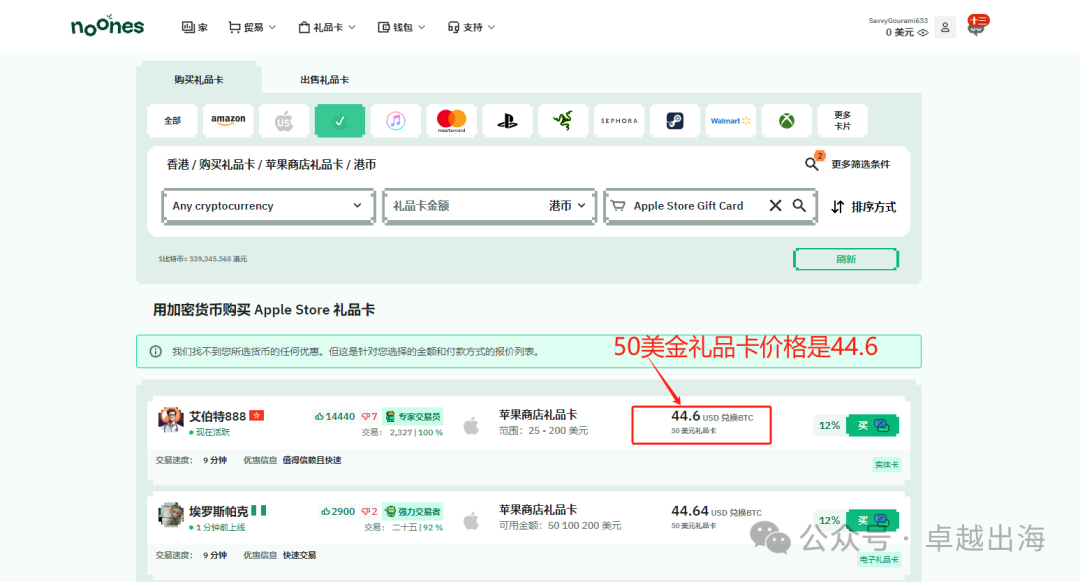Open the 礼品卡 navigation dropdown
1080x582 pixels.
coord(327,27)
